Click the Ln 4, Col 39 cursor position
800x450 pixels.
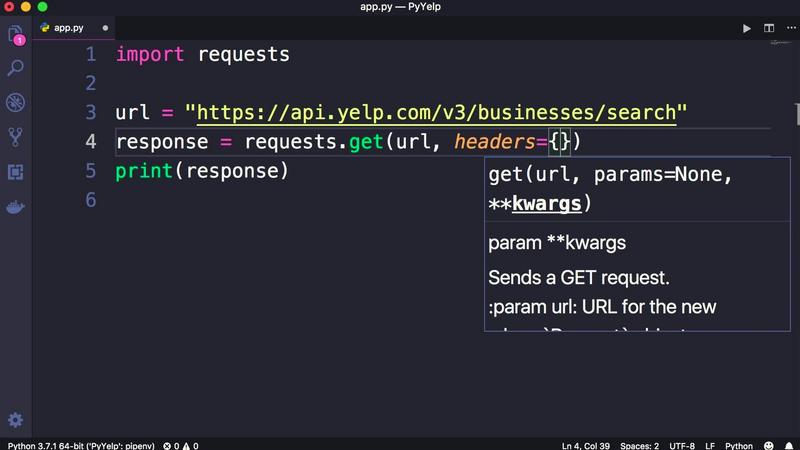(586, 445)
